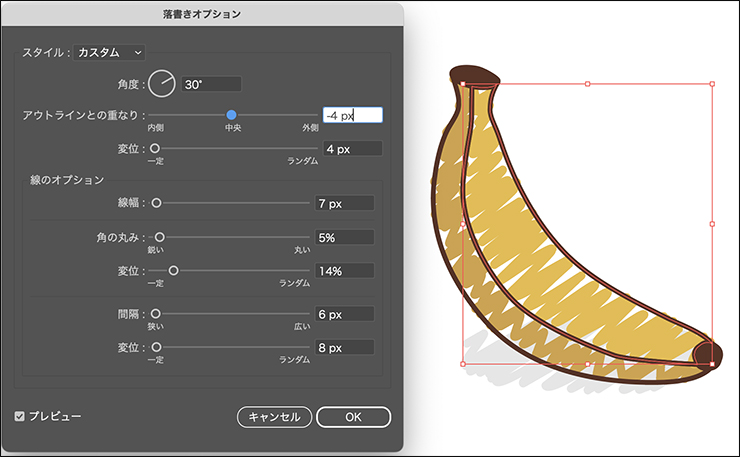Confirm the dialog with the OK button
The height and width of the screenshot is (457, 740).
[x=353, y=416]
